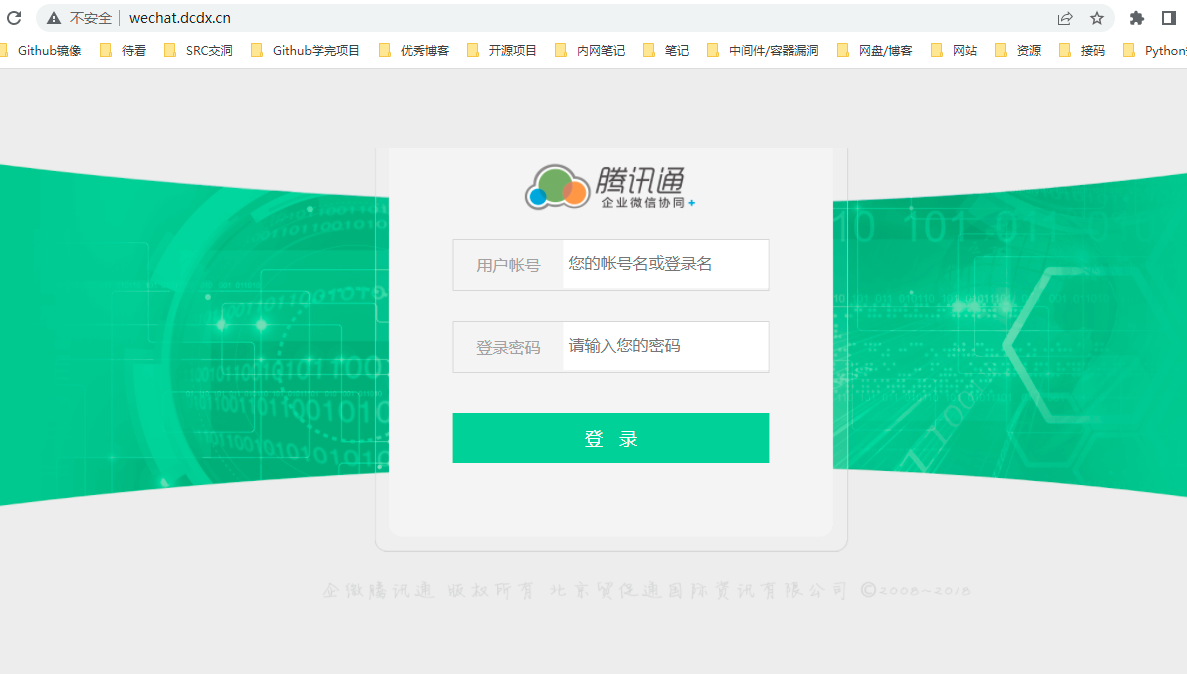Click the 不安全 security label
The width and height of the screenshot is (1187, 674).
[91, 18]
